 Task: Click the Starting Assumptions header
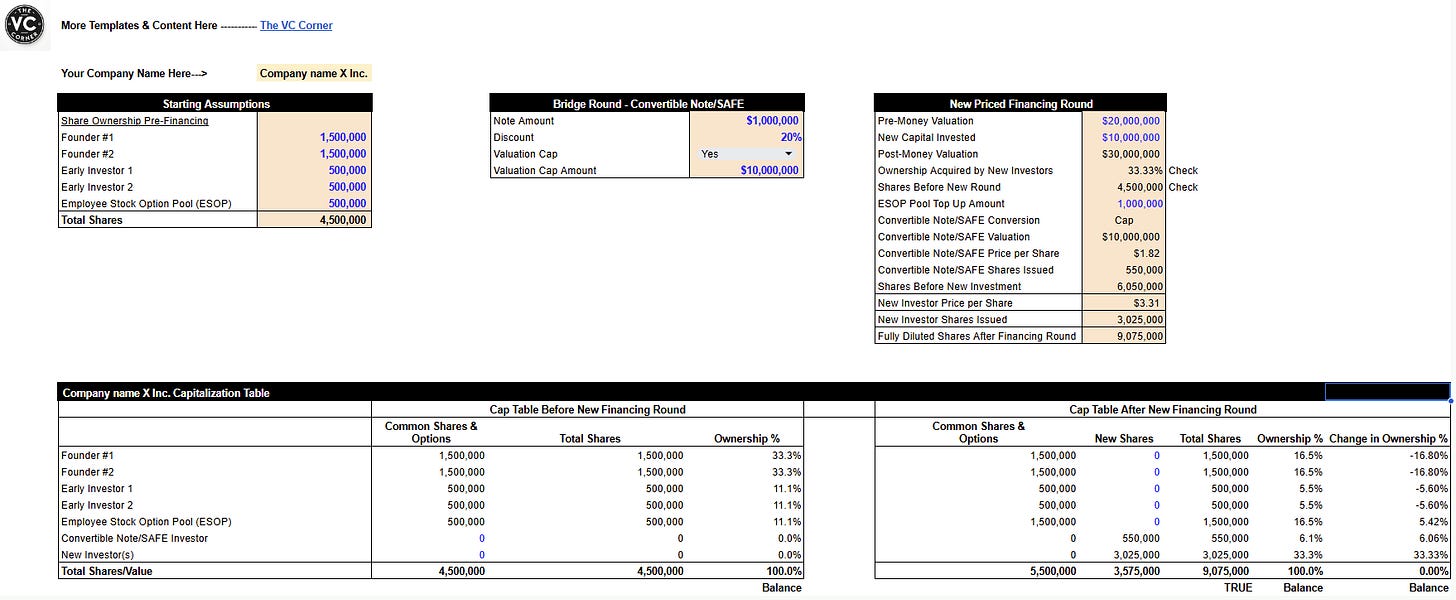point(215,104)
